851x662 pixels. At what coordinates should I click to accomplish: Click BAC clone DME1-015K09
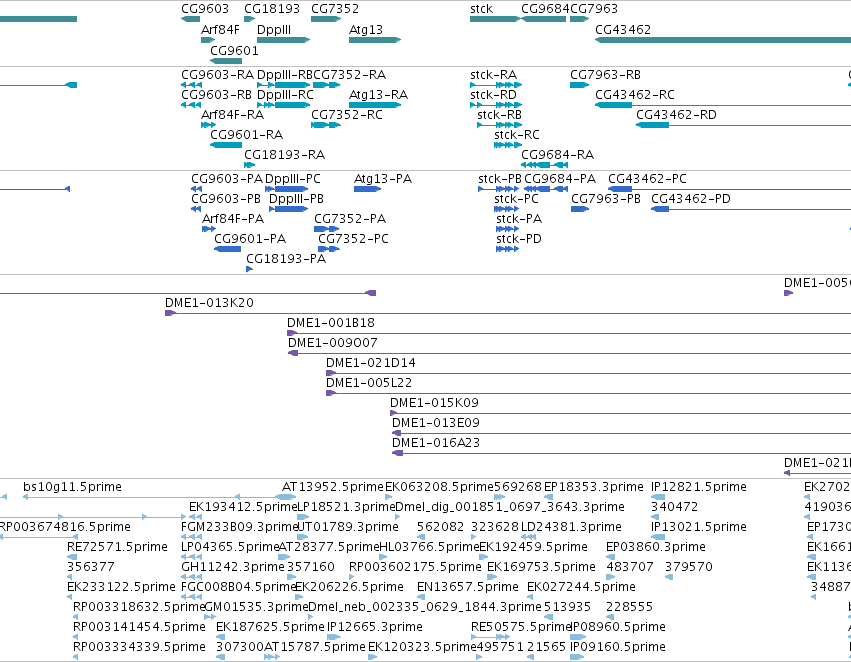[434, 403]
